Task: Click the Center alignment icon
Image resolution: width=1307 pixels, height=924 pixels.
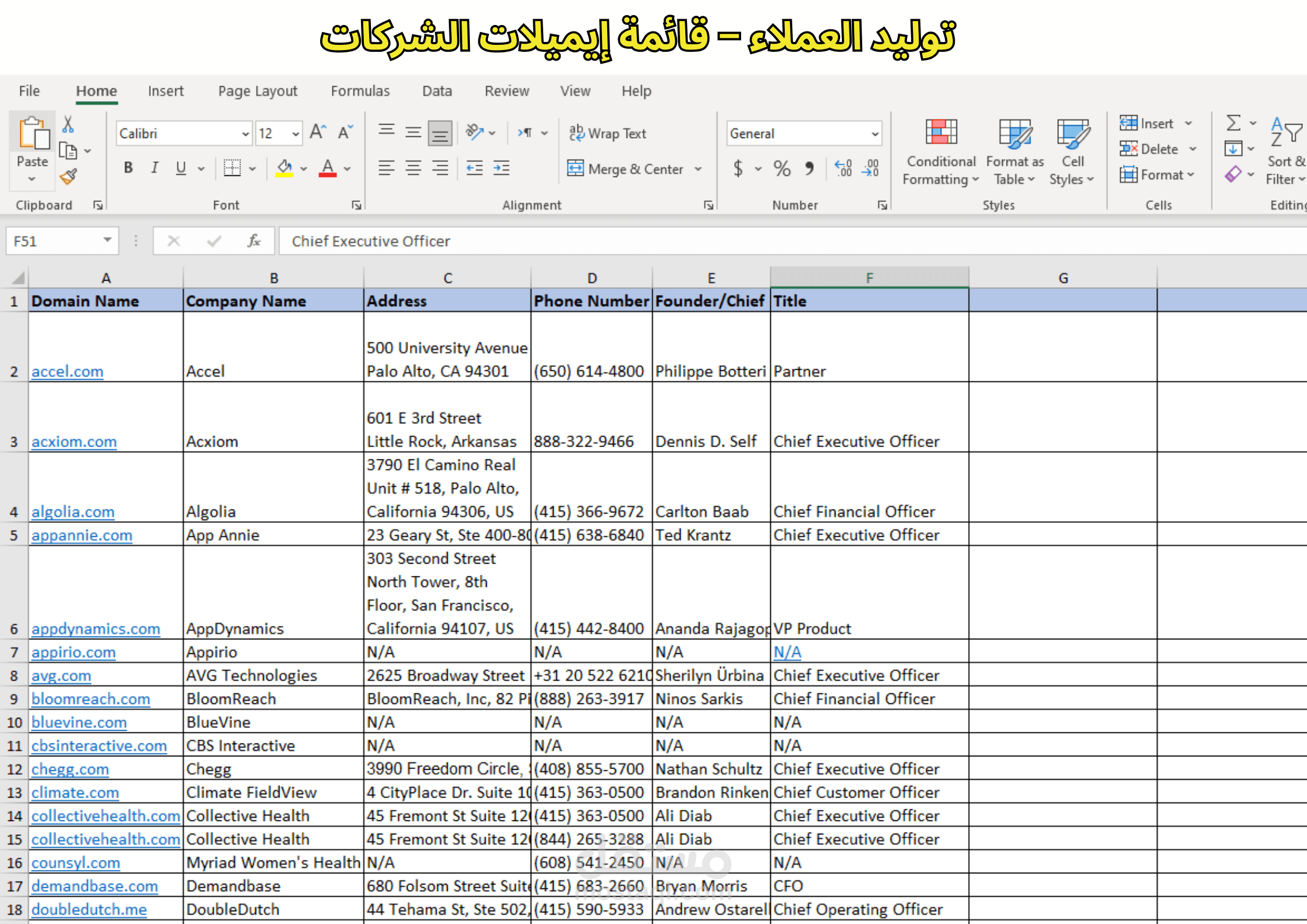Action: 413,168
